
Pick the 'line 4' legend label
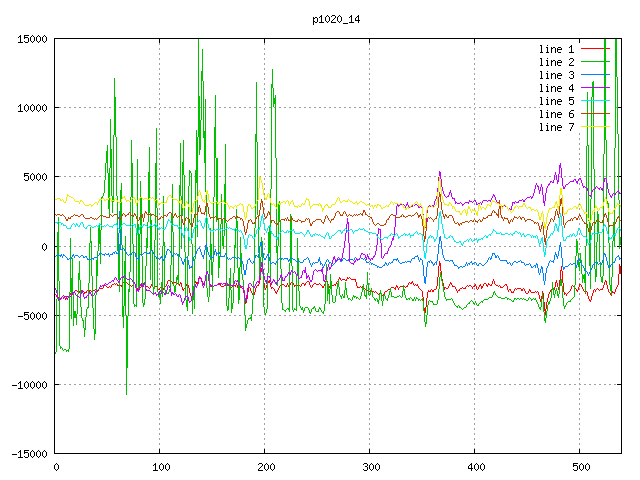(556, 88)
